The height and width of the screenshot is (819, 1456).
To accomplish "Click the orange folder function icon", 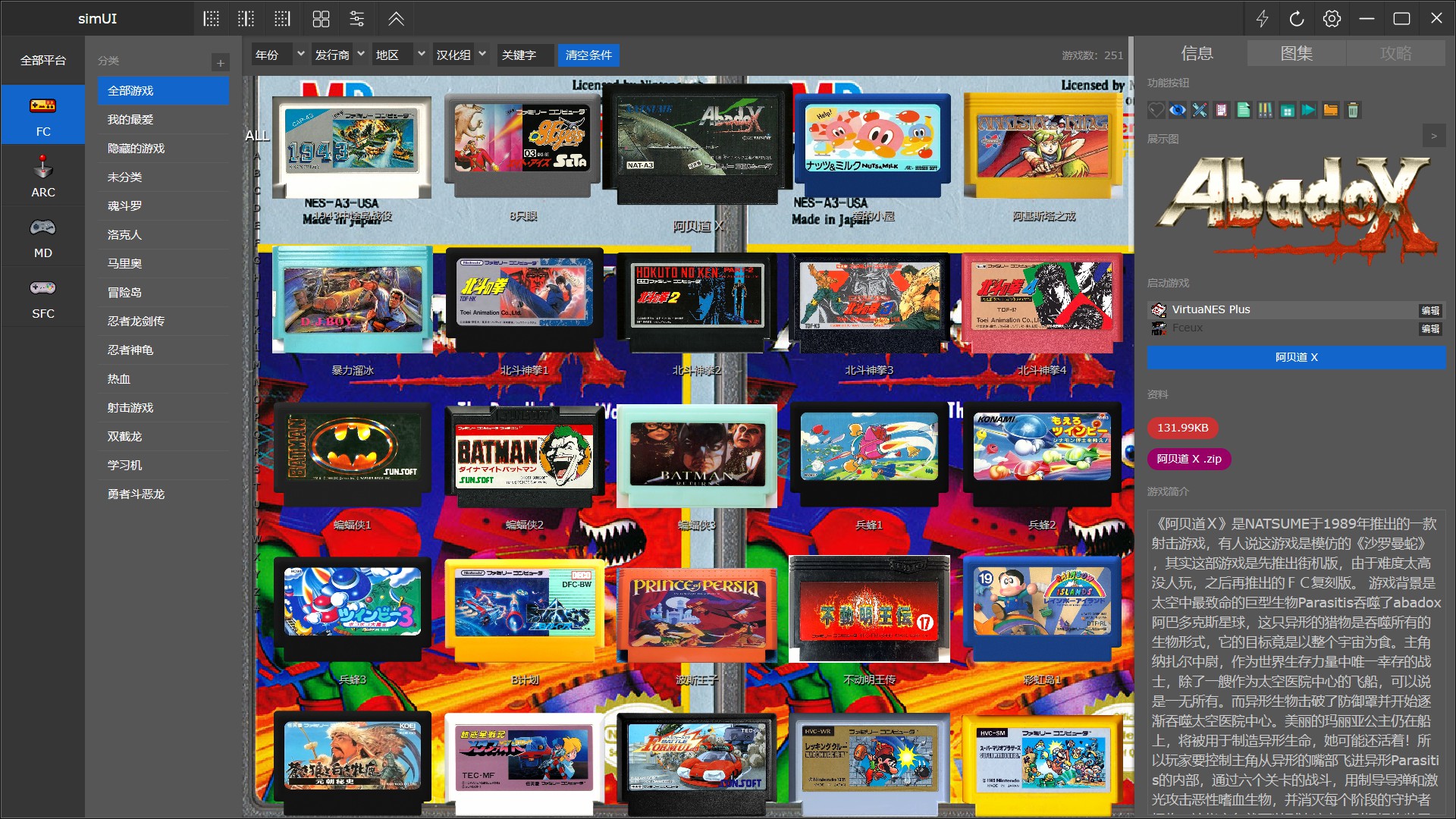I will click(x=1330, y=111).
